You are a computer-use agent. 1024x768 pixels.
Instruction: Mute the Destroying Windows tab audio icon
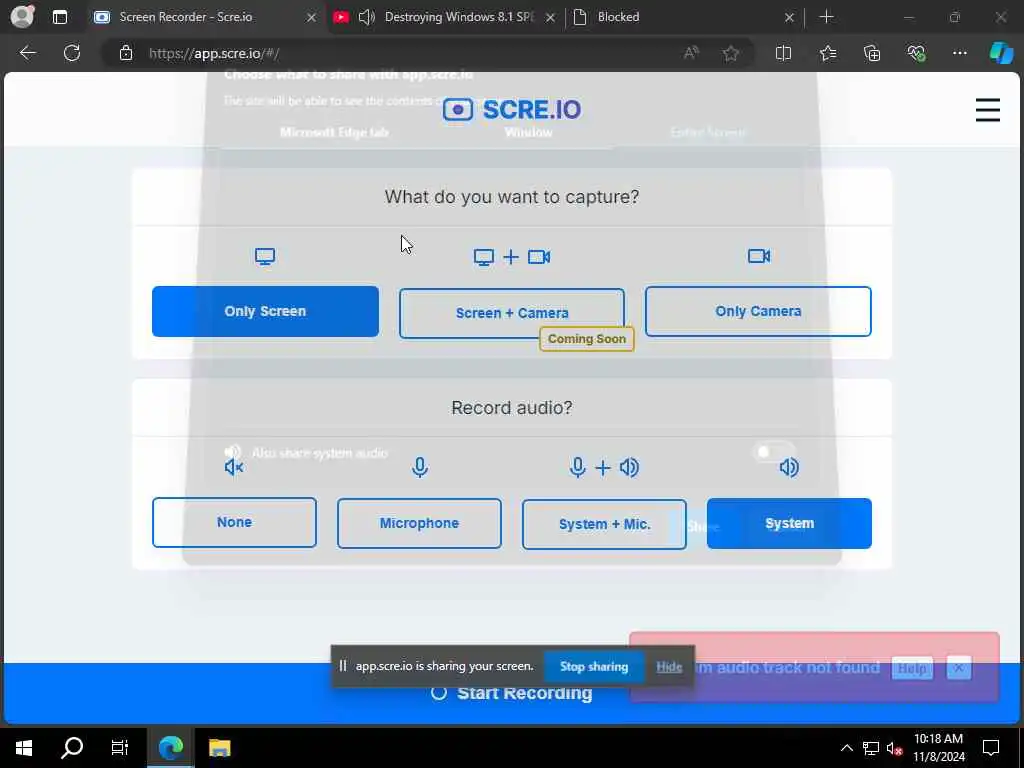(x=367, y=17)
